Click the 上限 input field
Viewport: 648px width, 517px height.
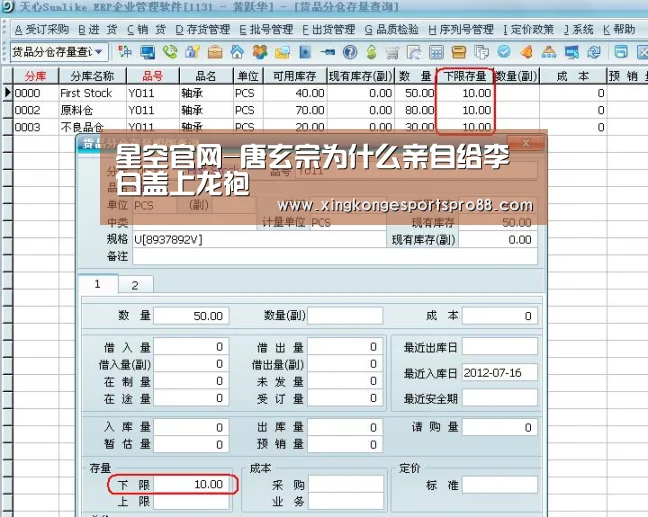click(x=191, y=501)
